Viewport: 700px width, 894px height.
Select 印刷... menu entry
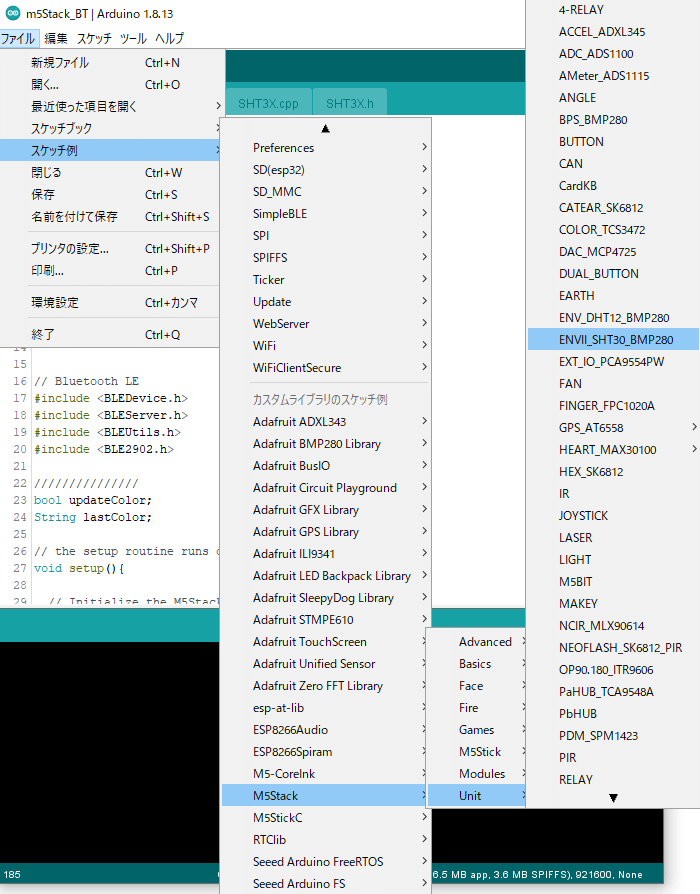[x=109, y=271]
